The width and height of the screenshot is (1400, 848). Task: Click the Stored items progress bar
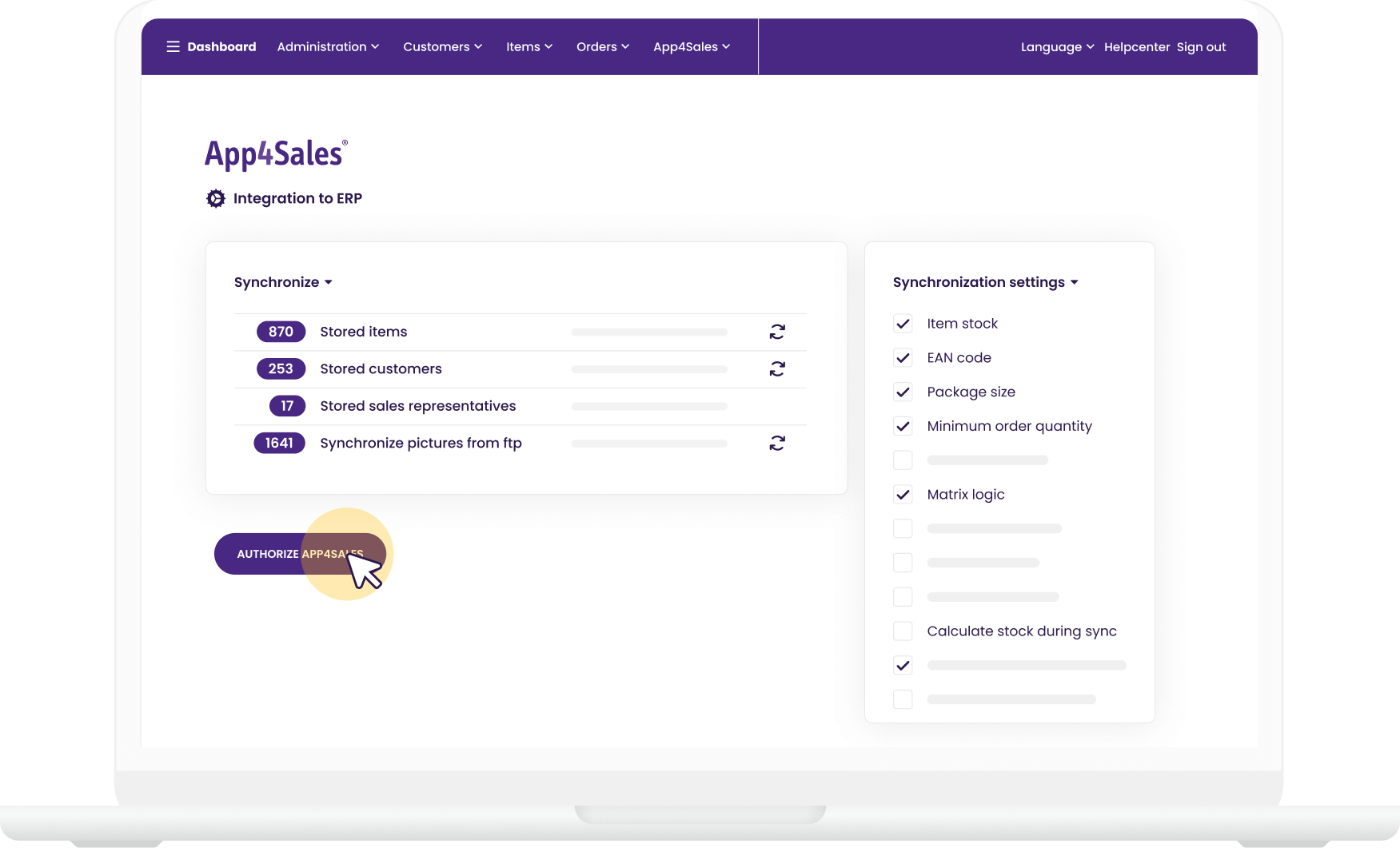(x=649, y=332)
